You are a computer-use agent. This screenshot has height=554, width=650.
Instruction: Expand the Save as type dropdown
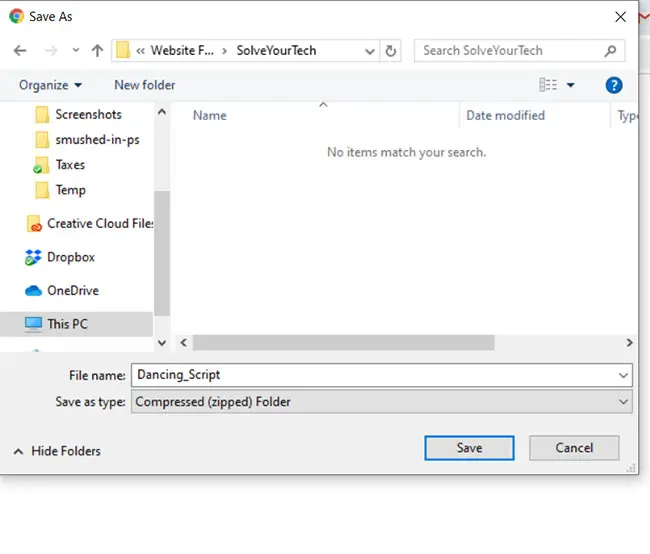tap(624, 402)
